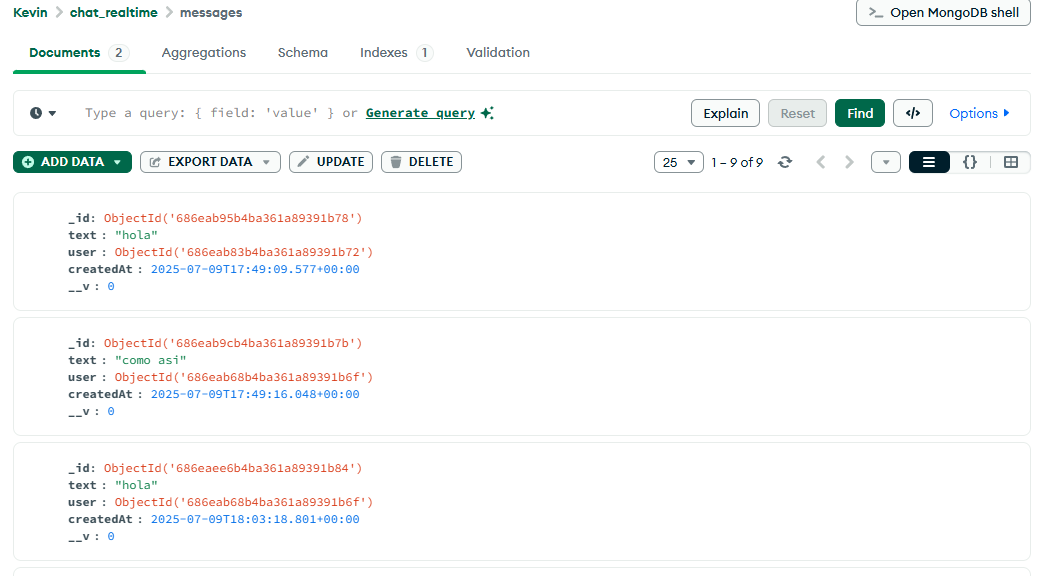This screenshot has width=1037, height=576.
Task: Click the UPDATE button
Action: coord(331,162)
